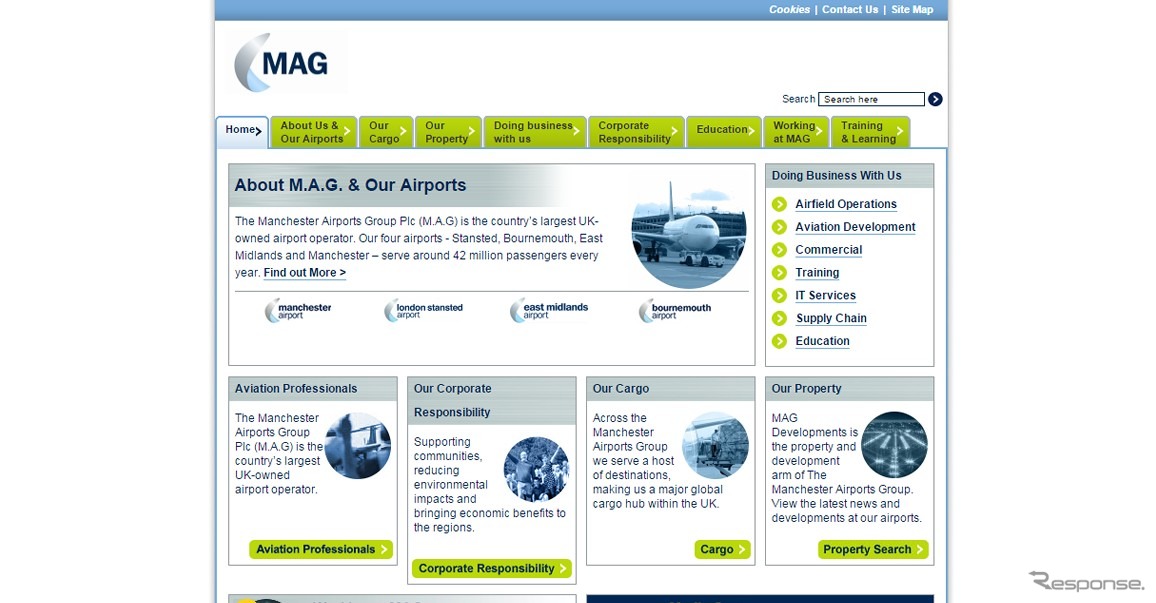Follow the Find out More link
The image size is (1156, 603).
[x=304, y=273]
